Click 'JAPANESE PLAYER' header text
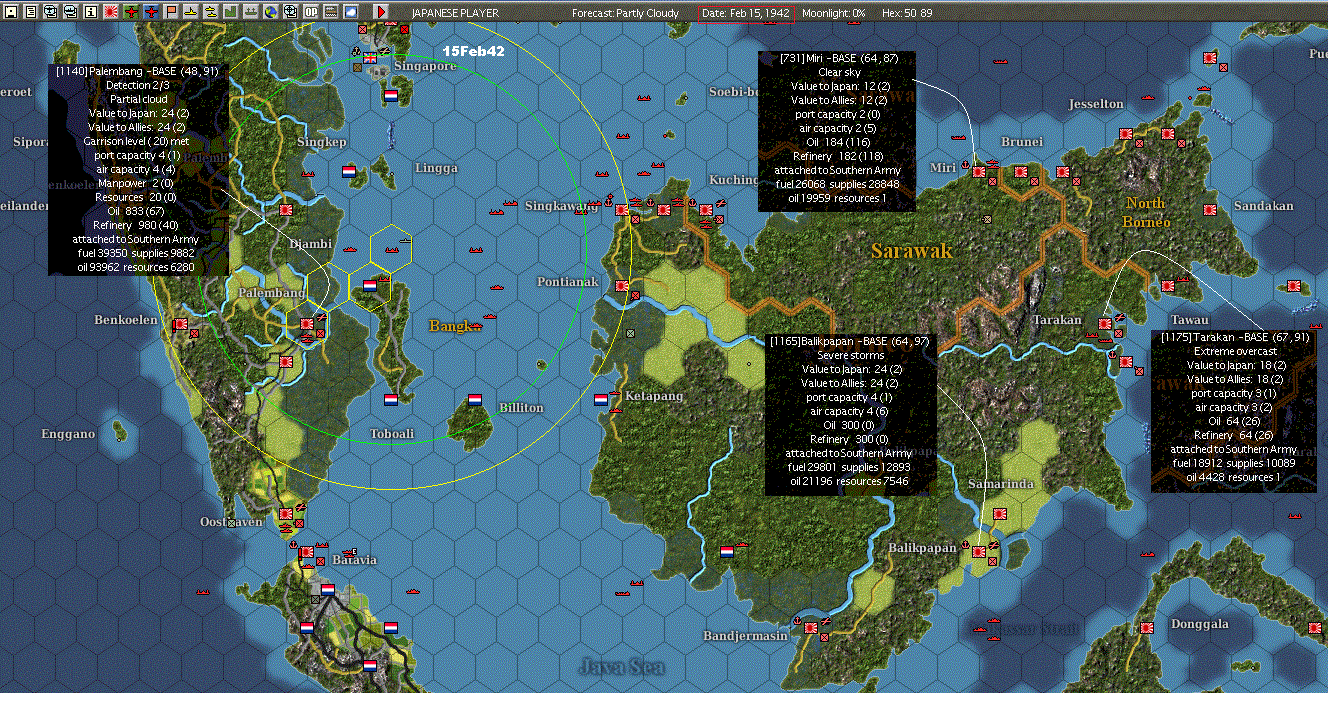This screenshot has height=701, width=1333. 455,13
